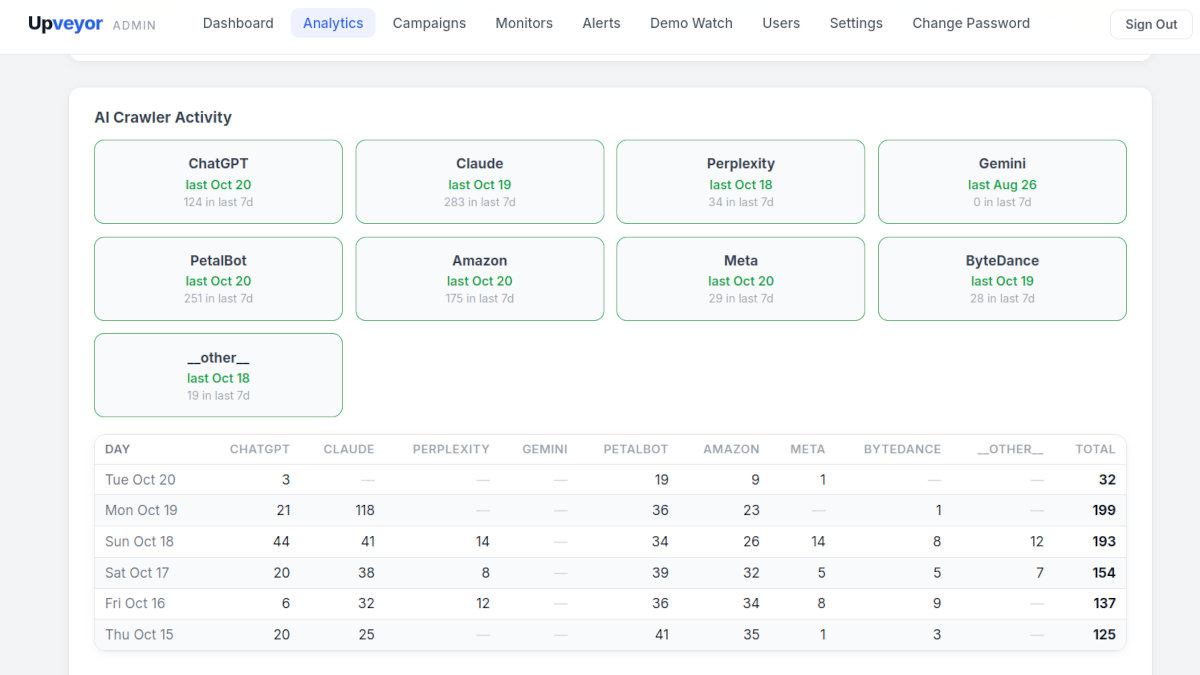Click the CLAUDE column header
The width and height of the screenshot is (1200, 675).
tap(349, 449)
